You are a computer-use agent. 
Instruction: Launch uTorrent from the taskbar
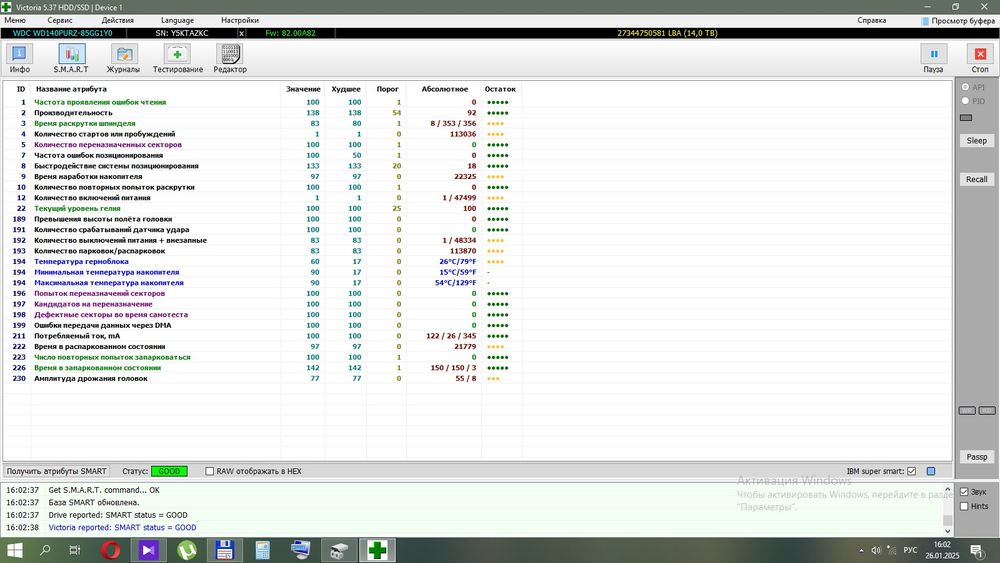186,550
